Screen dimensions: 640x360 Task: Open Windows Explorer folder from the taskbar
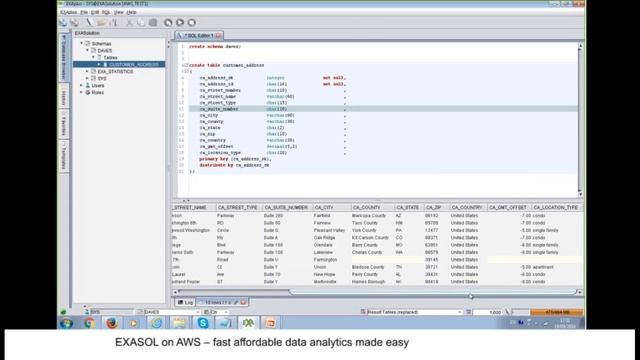click(179, 323)
